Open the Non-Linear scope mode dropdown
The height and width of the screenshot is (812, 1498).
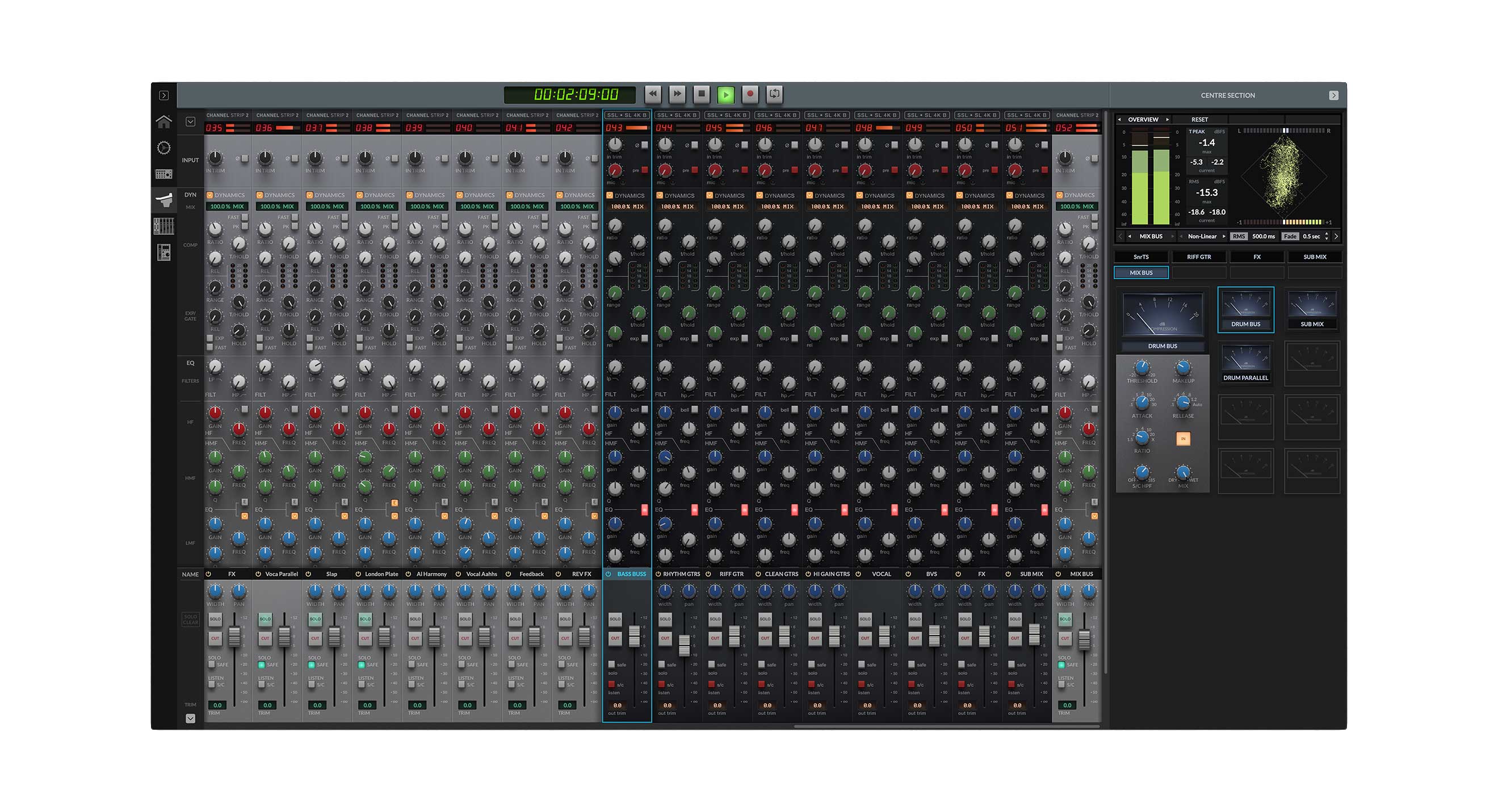(1202, 236)
